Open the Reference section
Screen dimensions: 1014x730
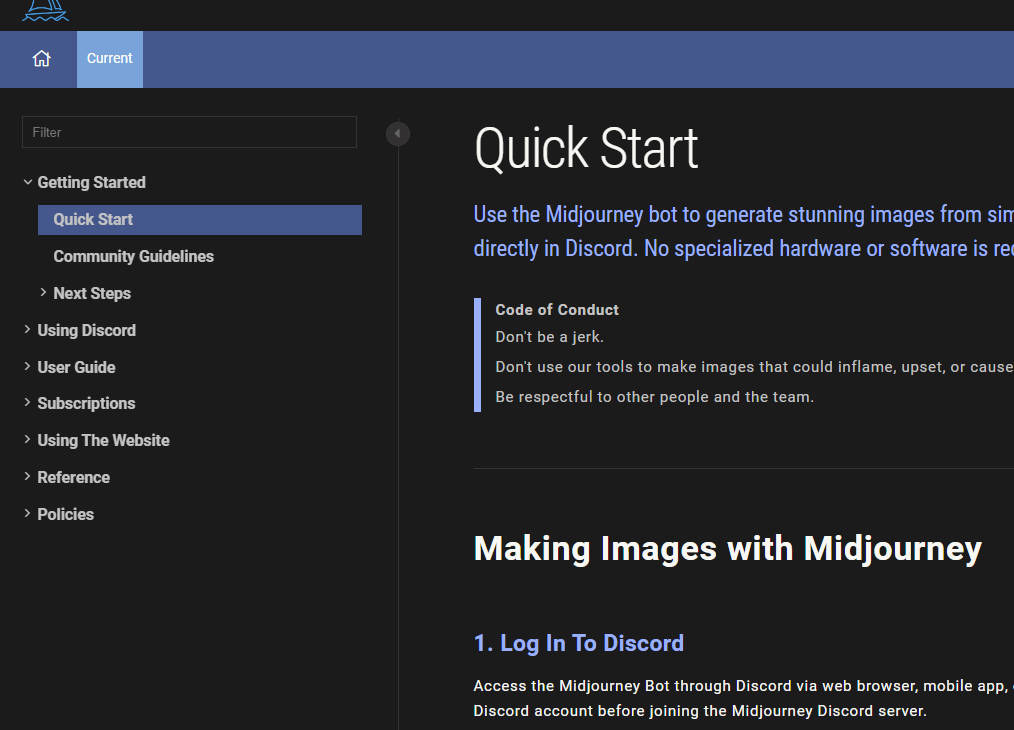[x=74, y=477]
